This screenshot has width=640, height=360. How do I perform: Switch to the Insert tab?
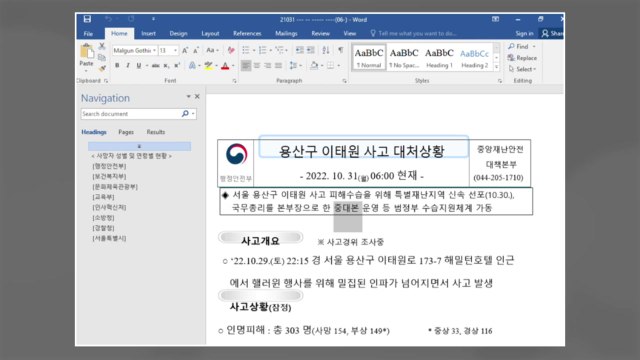click(x=148, y=33)
